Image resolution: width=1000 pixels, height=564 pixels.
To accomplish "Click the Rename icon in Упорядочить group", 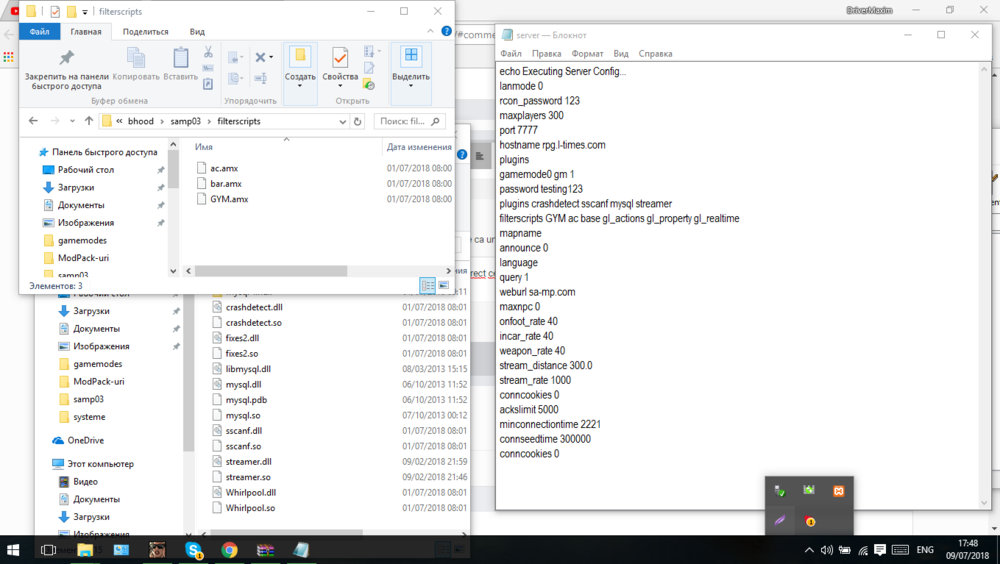I will tap(261, 78).
